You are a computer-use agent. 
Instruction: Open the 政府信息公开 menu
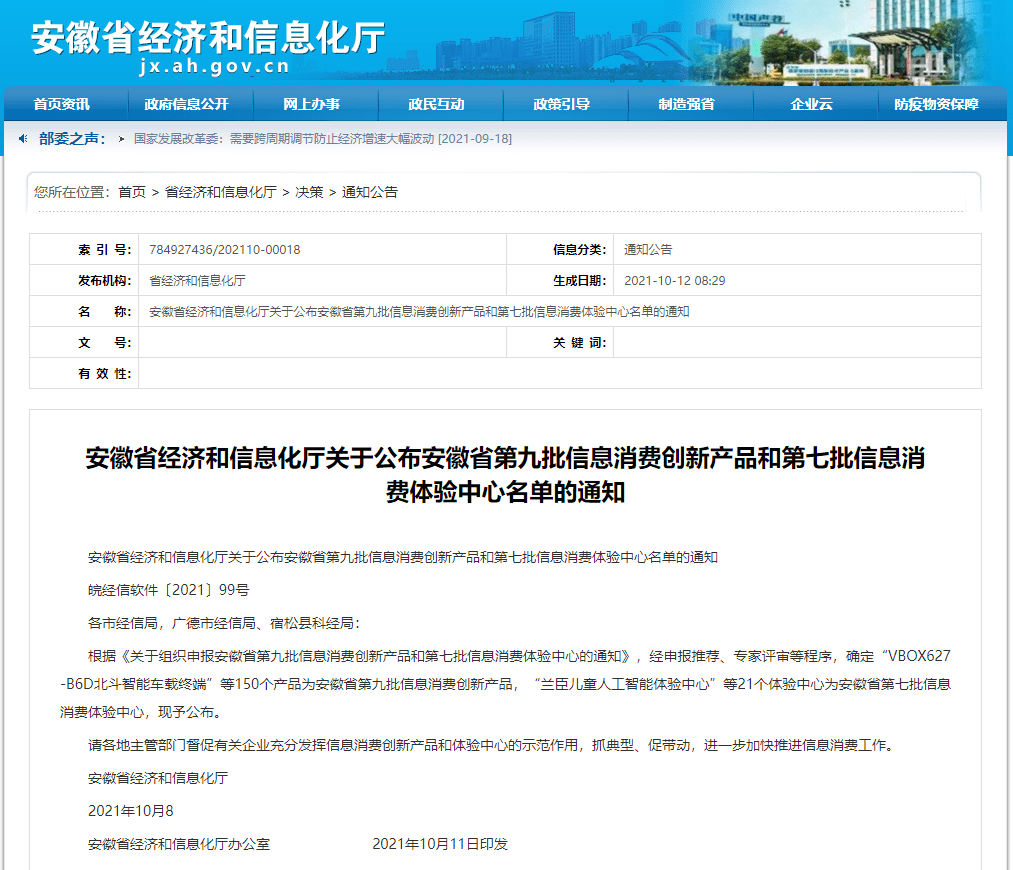pyautogui.click(x=186, y=104)
